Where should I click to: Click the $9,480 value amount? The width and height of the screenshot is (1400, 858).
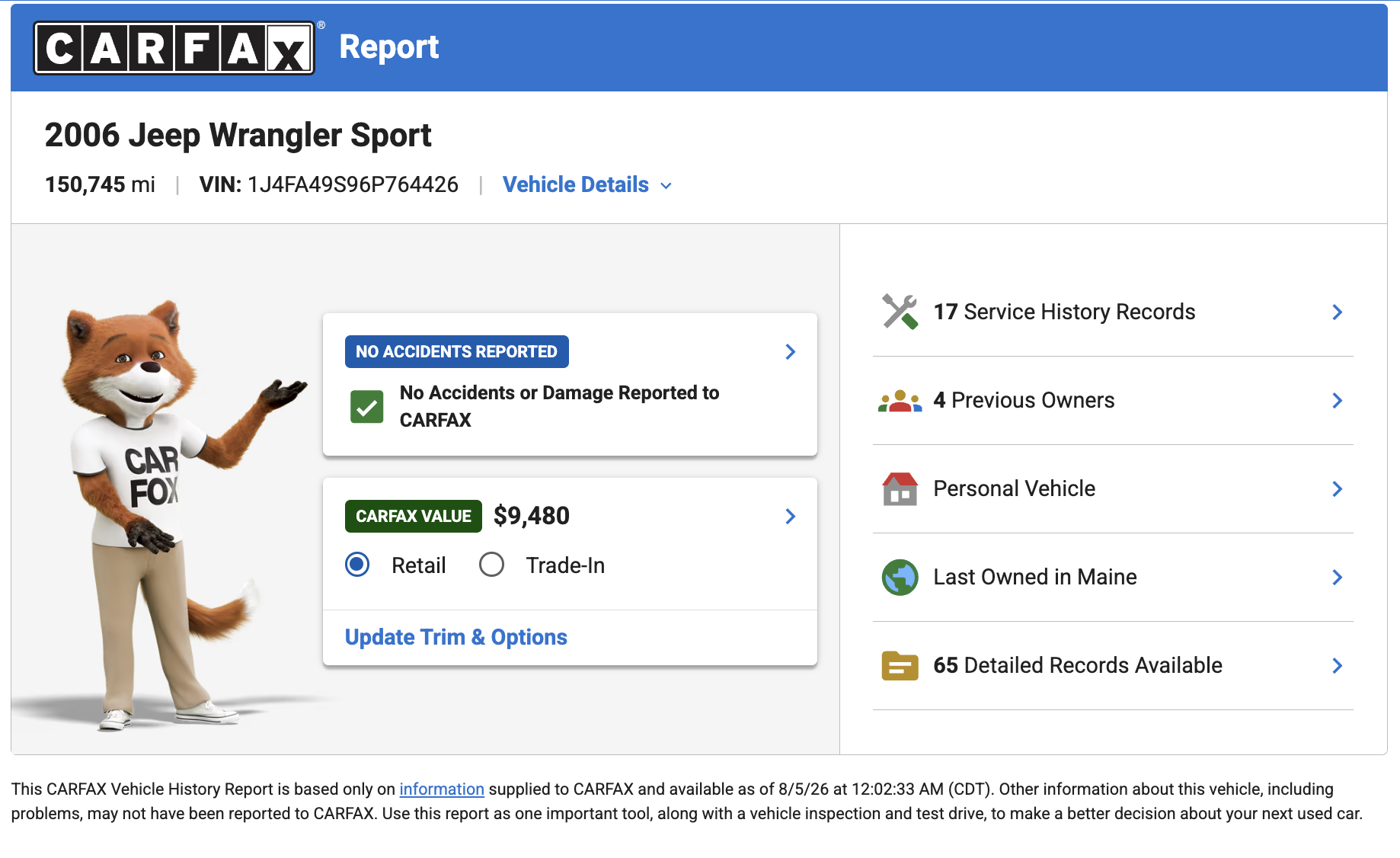(531, 516)
